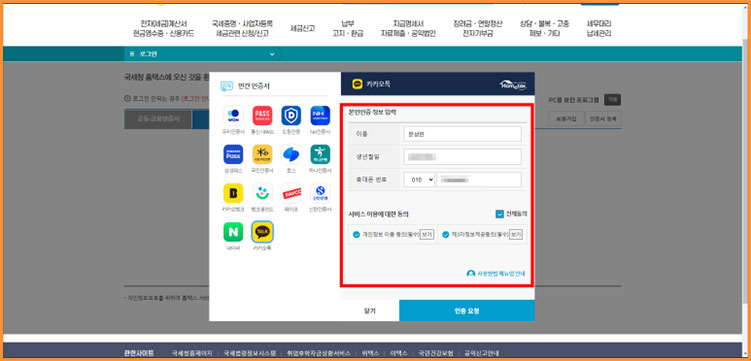This screenshot has width=751, height=361.
Task: Click the 인증서 등록 button
Action: tap(603, 118)
